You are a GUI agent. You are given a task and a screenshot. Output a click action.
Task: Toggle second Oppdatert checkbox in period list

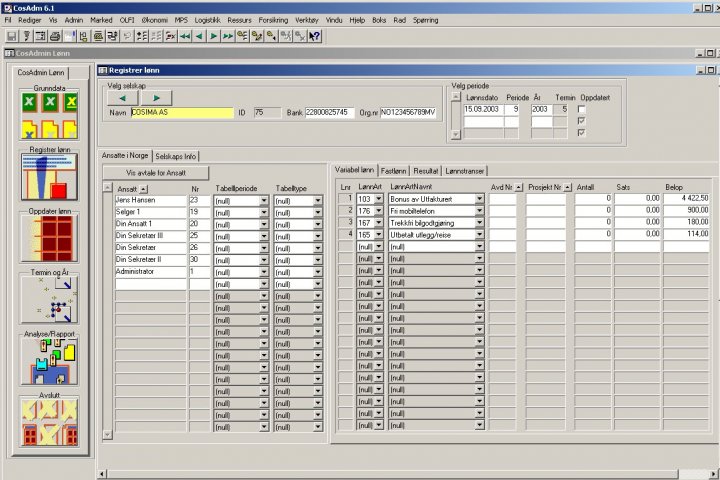point(581,121)
